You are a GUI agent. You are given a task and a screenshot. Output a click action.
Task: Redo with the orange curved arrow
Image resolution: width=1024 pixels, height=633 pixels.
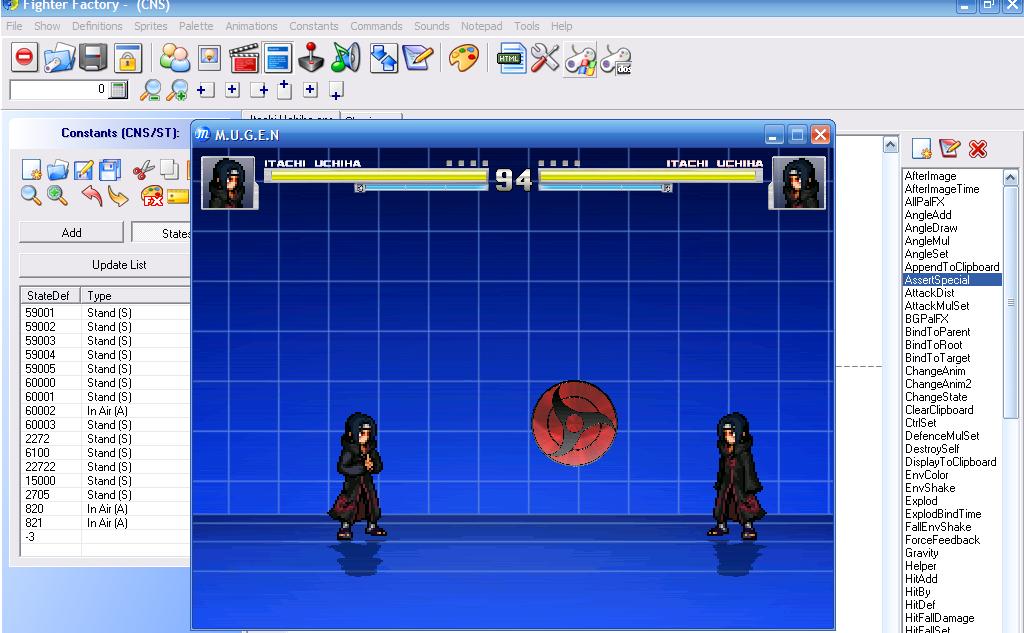coord(118,195)
